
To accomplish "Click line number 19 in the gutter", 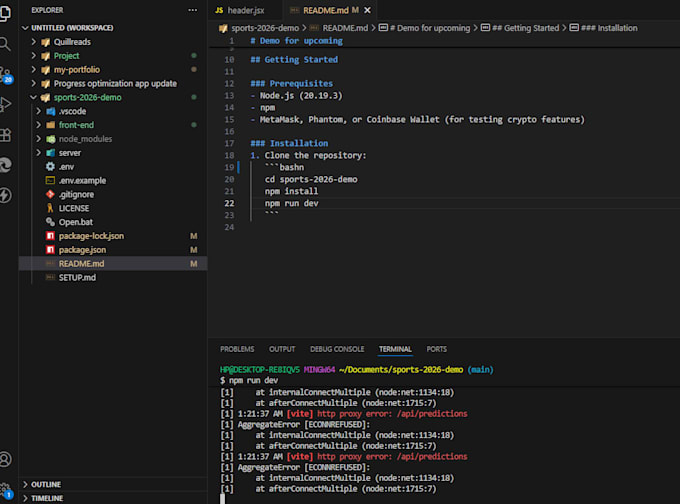I will point(229,167).
